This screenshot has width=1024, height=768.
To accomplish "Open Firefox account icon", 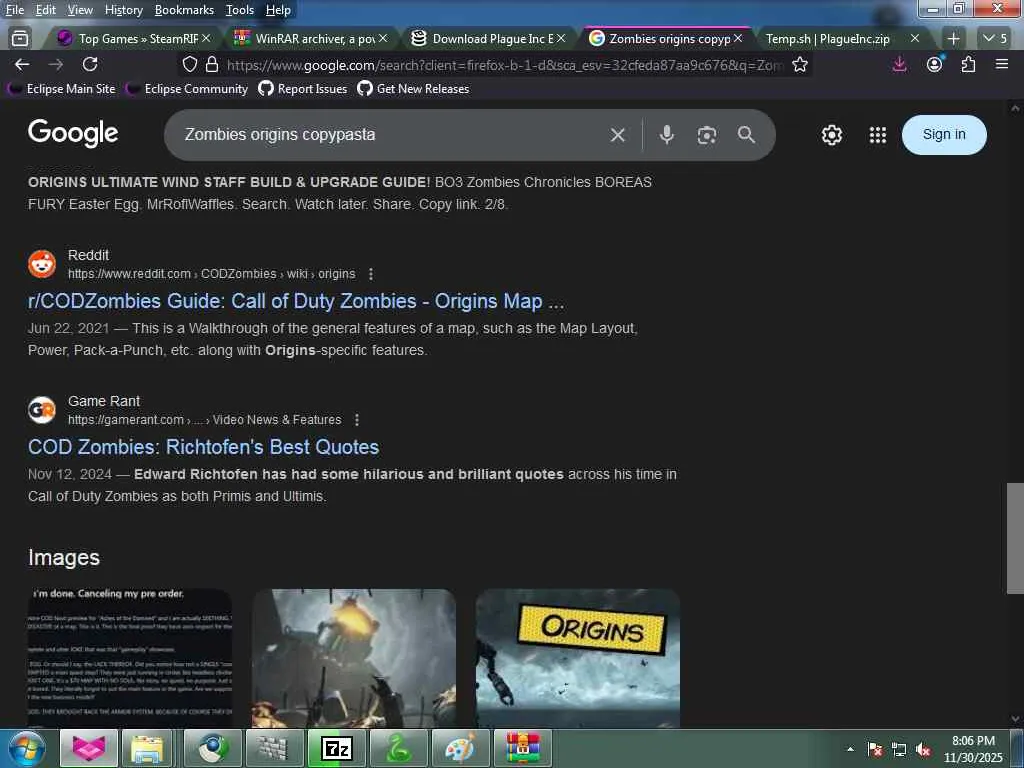I will (935, 64).
